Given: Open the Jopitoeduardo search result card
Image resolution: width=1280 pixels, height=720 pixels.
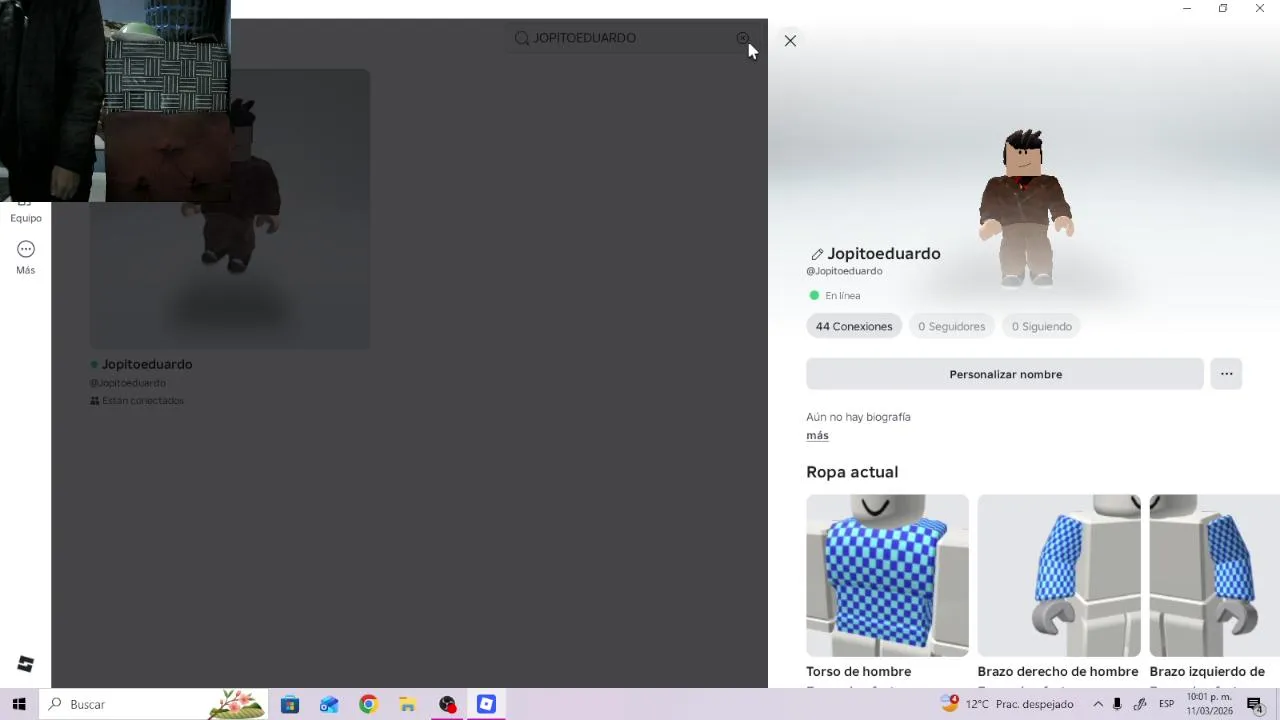Looking at the screenshot, I should pos(230,238).
